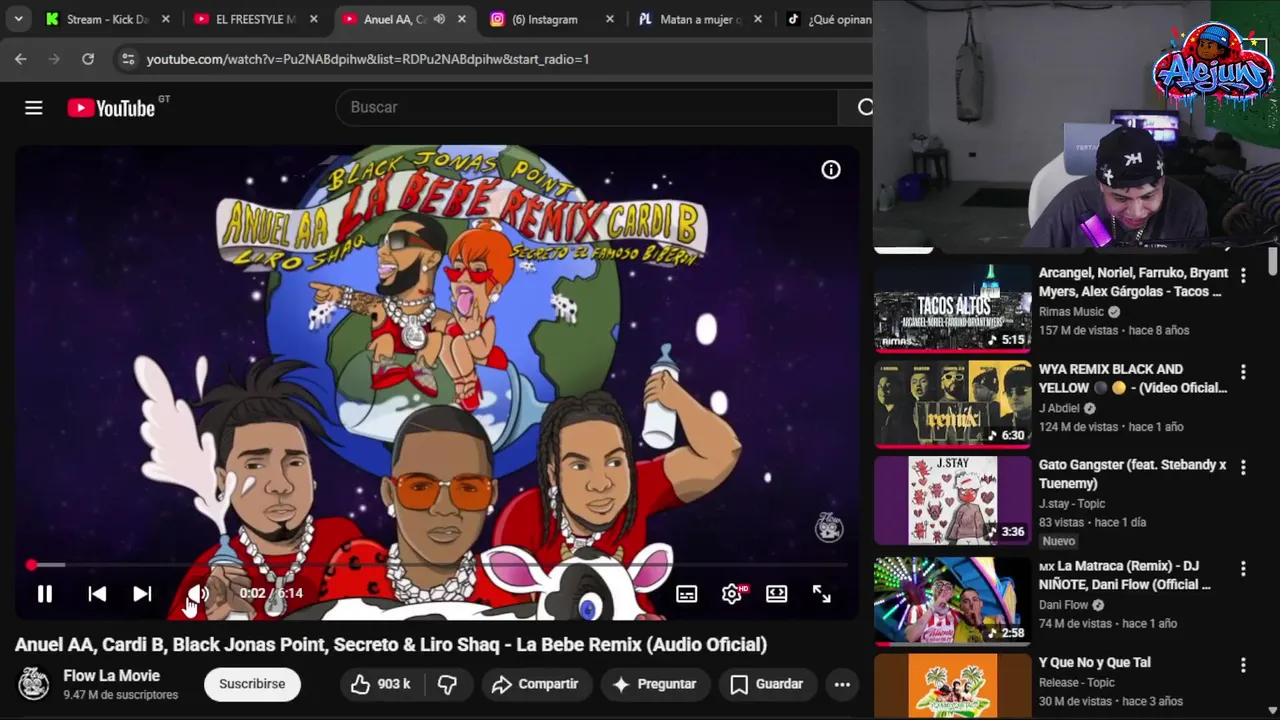
Task: Open Arcangel, Noriel, Farruko video title
Action: click(1133, 282)
